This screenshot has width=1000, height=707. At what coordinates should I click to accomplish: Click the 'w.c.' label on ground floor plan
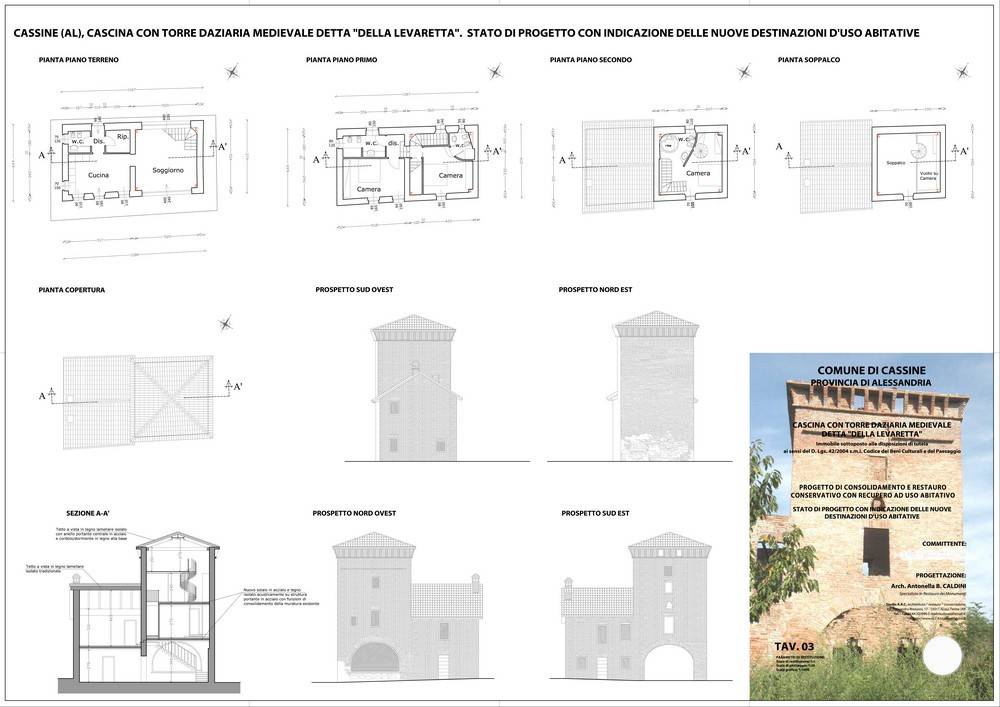[78, 141]
